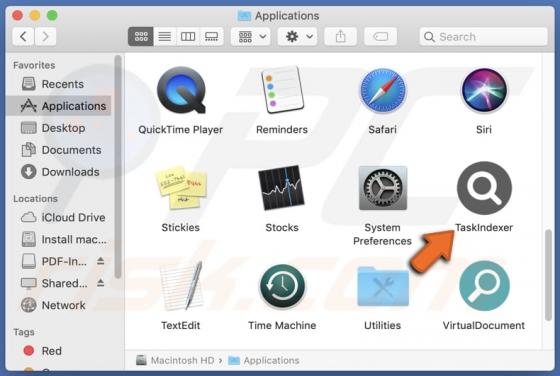Select the VirtualDocument app icon
The height and width of the screenshot is (376, 560).
[484, 286]
